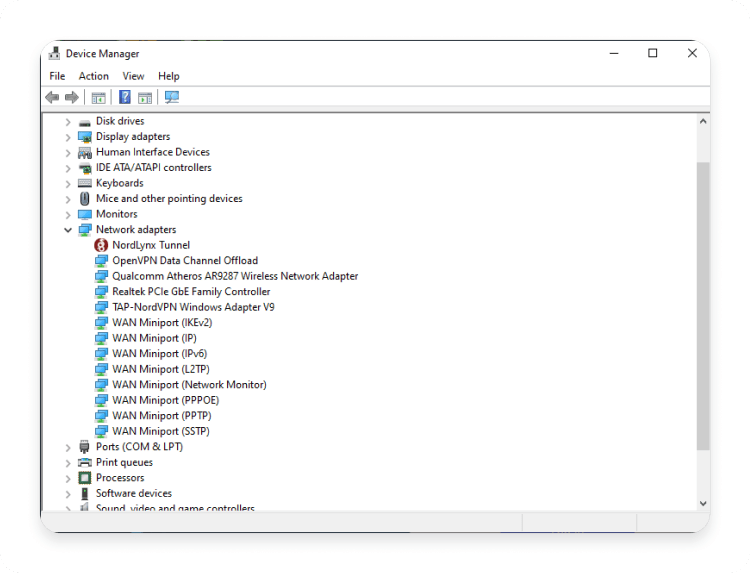The width and height of the screenshot is (750, 573).
Task: Expand IDE ATA/ATAPI controllers node
Action: click(x=68, y=168)
